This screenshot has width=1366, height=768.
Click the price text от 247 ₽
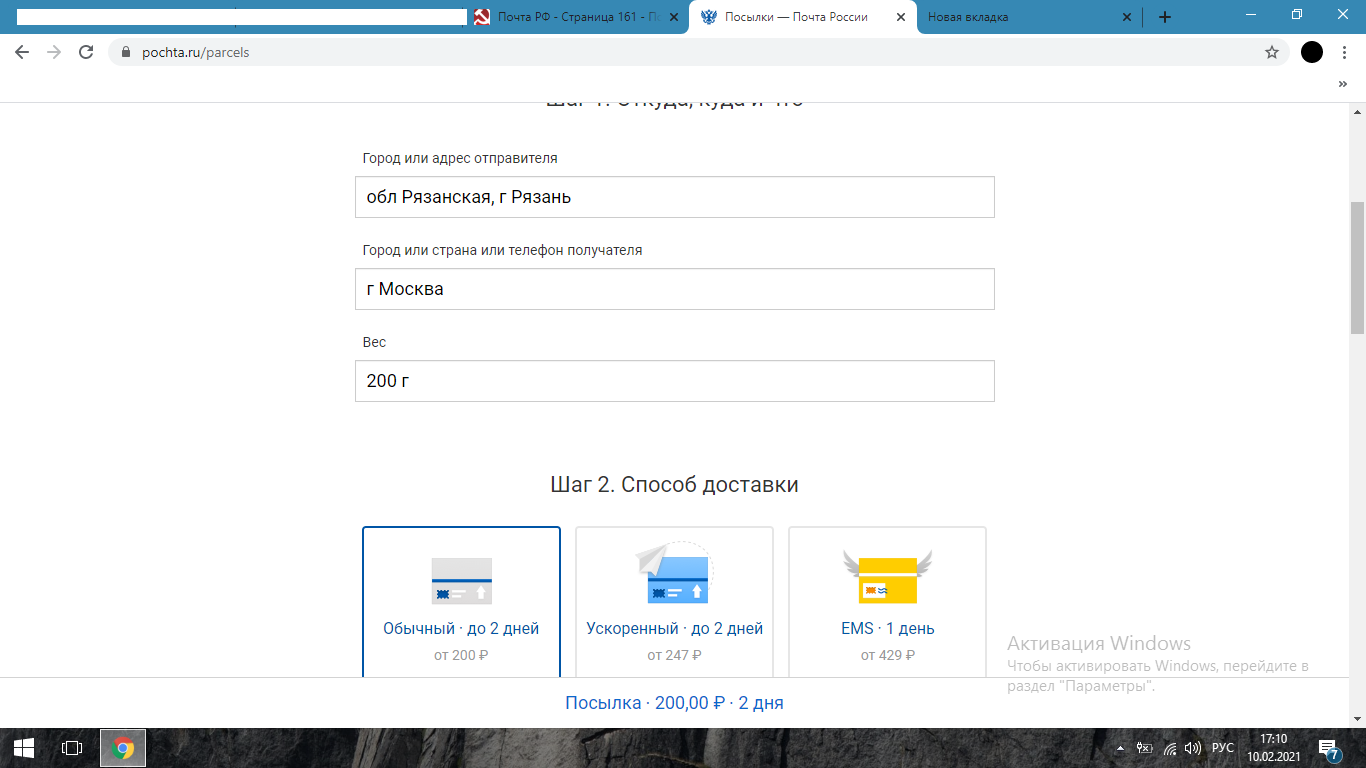pos(674,656)
